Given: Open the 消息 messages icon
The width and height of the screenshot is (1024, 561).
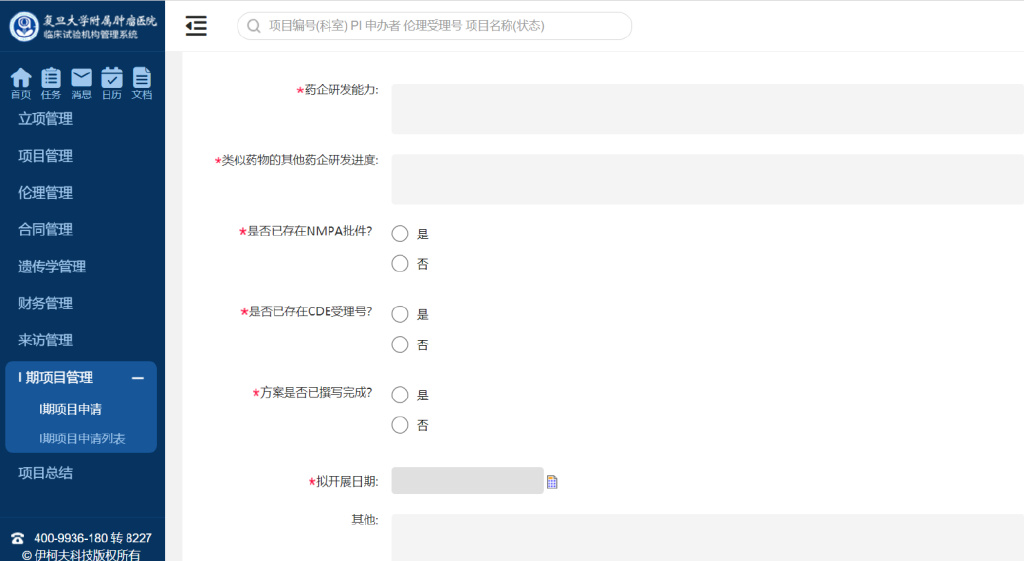Looking at the screenshot, I should (82, 80).
